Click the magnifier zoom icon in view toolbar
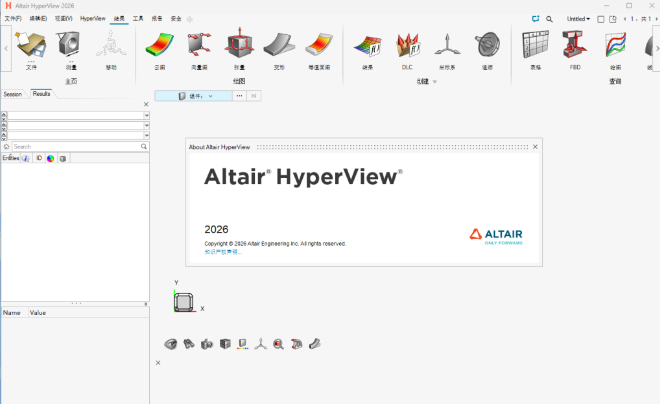The width and height of the screenshot is (660, 404). 278,344
